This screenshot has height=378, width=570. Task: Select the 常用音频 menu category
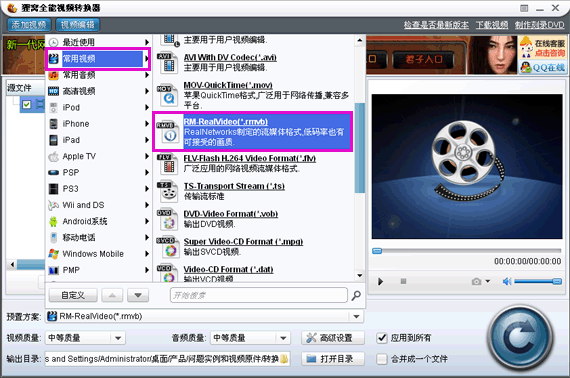pyautogui.click(x=99, y=75)
